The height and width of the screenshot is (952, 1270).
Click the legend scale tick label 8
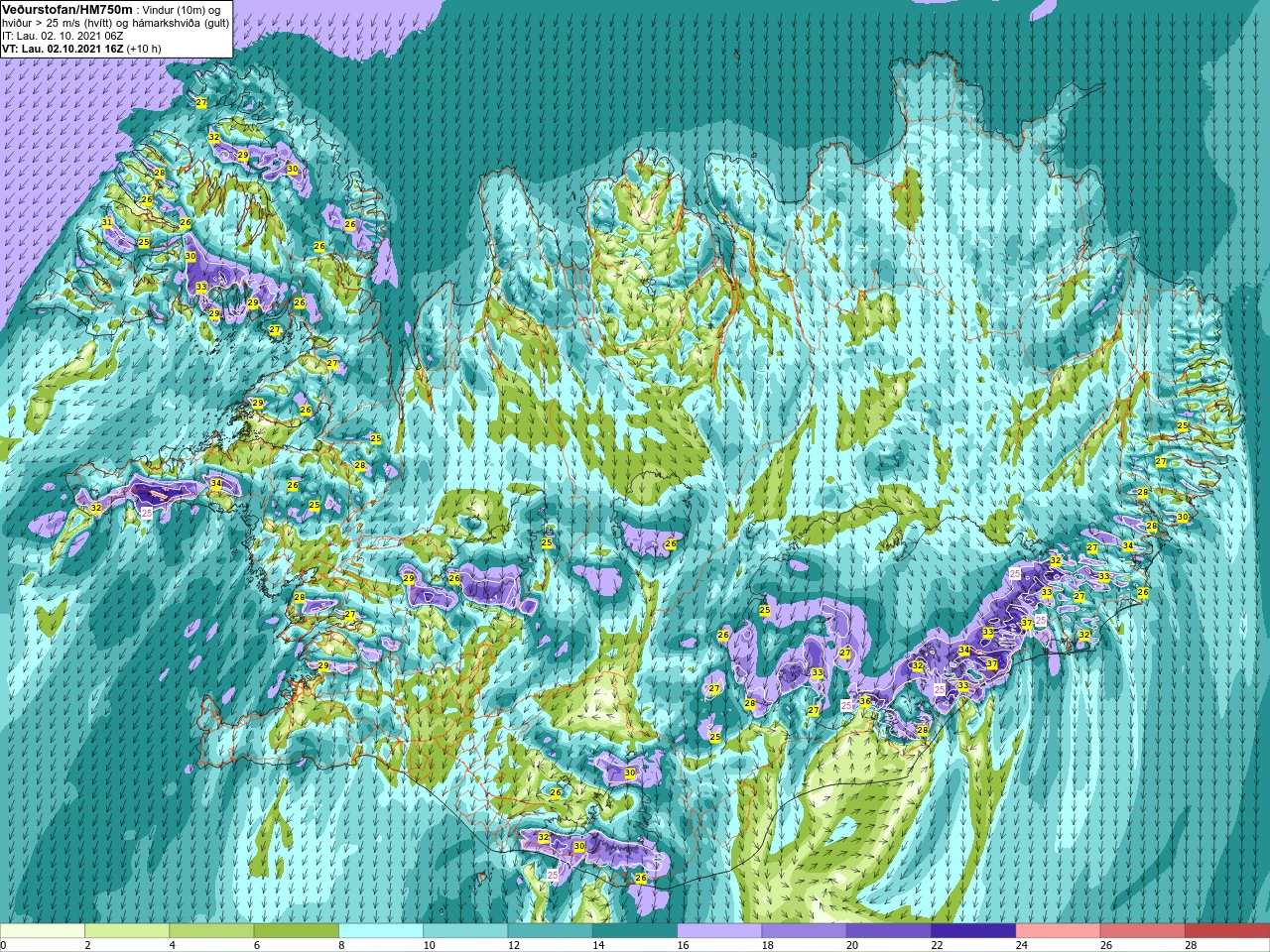pyautogui.click(x=339, y=945)
